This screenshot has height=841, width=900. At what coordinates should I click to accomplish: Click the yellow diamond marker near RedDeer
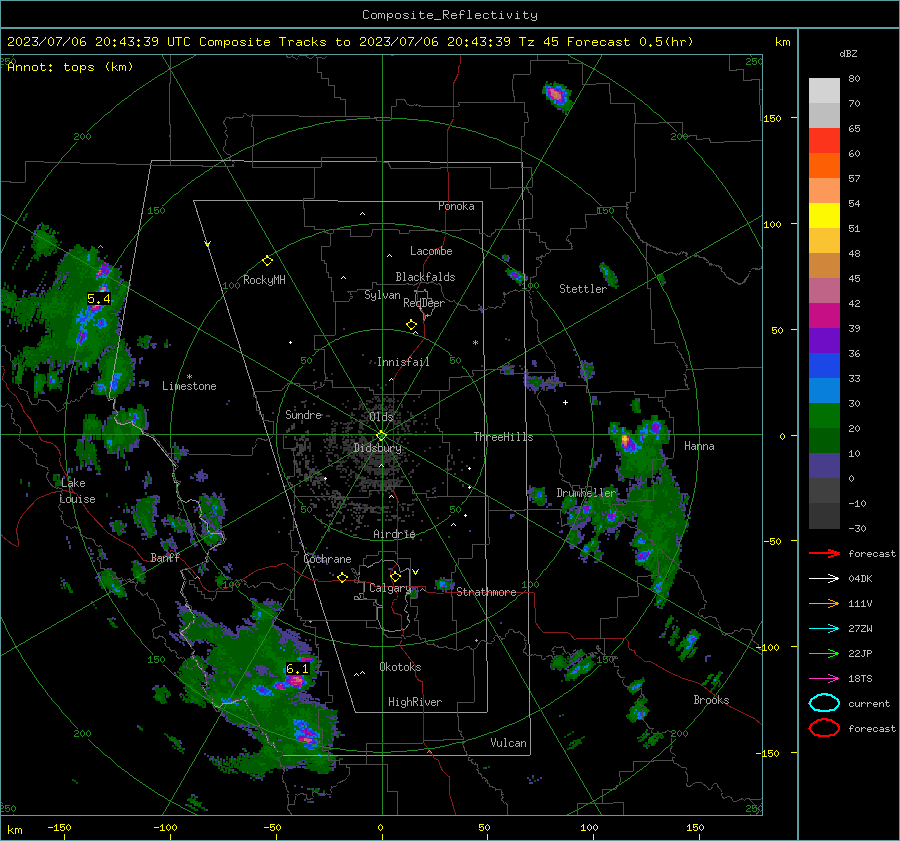point(411,325)
